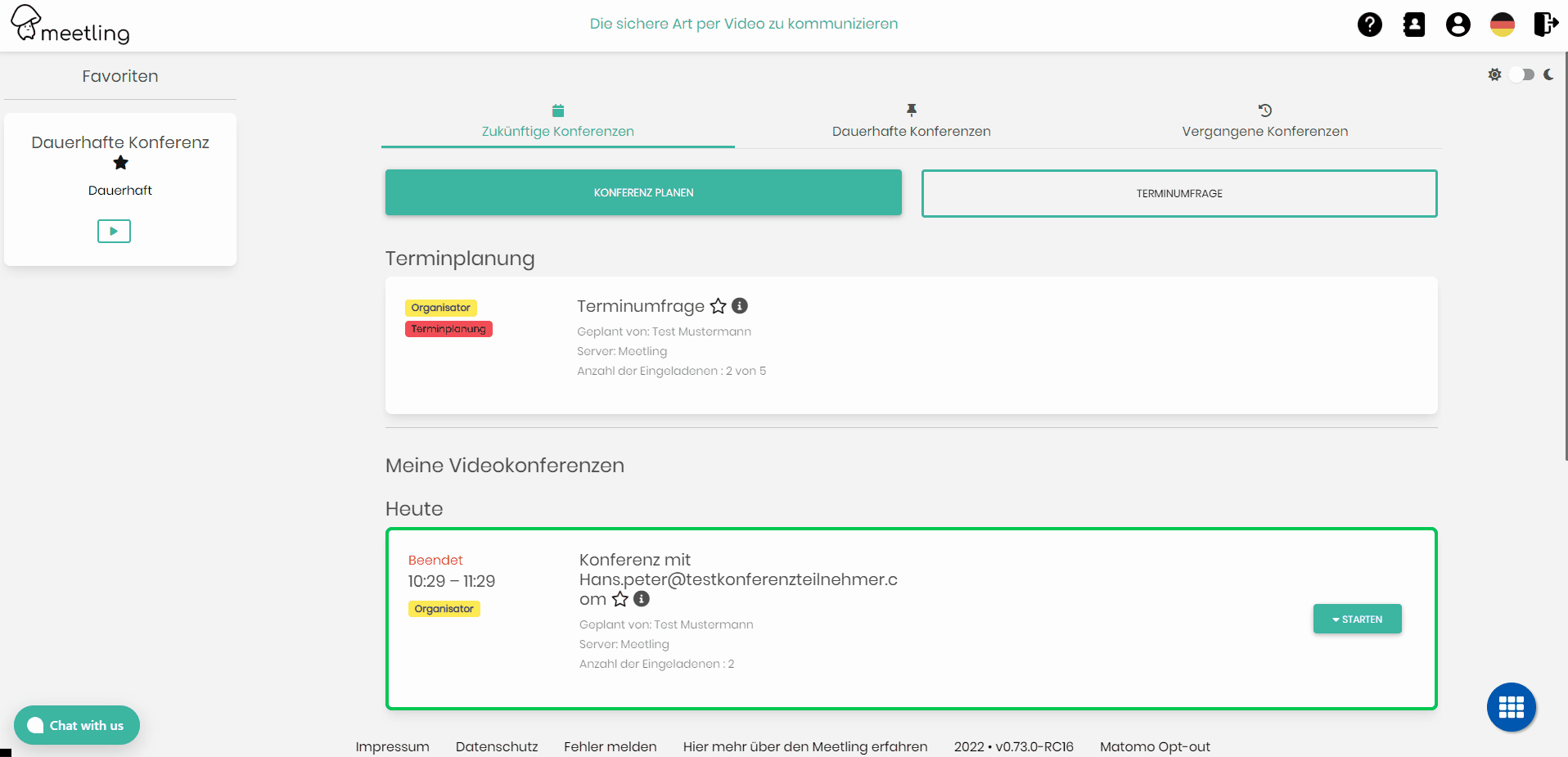Favorite the Terminumfrage using the star
The height and width of the screenshot is (757, 1568).
(x=719, y=306)
